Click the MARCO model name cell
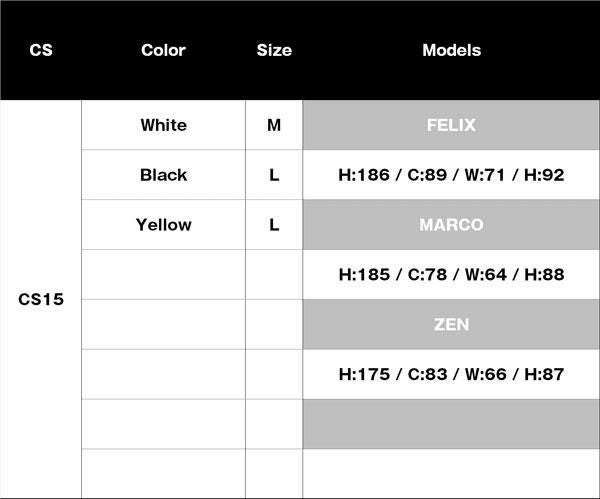Screen dimensions: 600x499 pyautogui.click(x=451, y=225)
